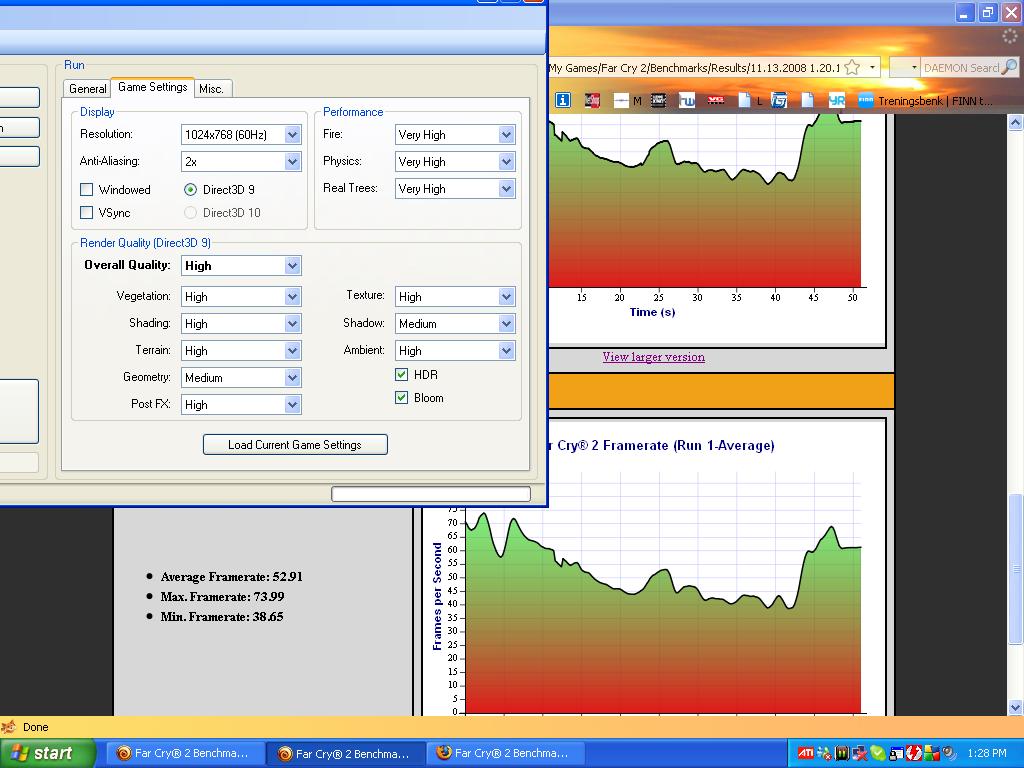Open the Post FX quality dropdown
Viewport: 1024px width, 768px height.
point(241,404)
